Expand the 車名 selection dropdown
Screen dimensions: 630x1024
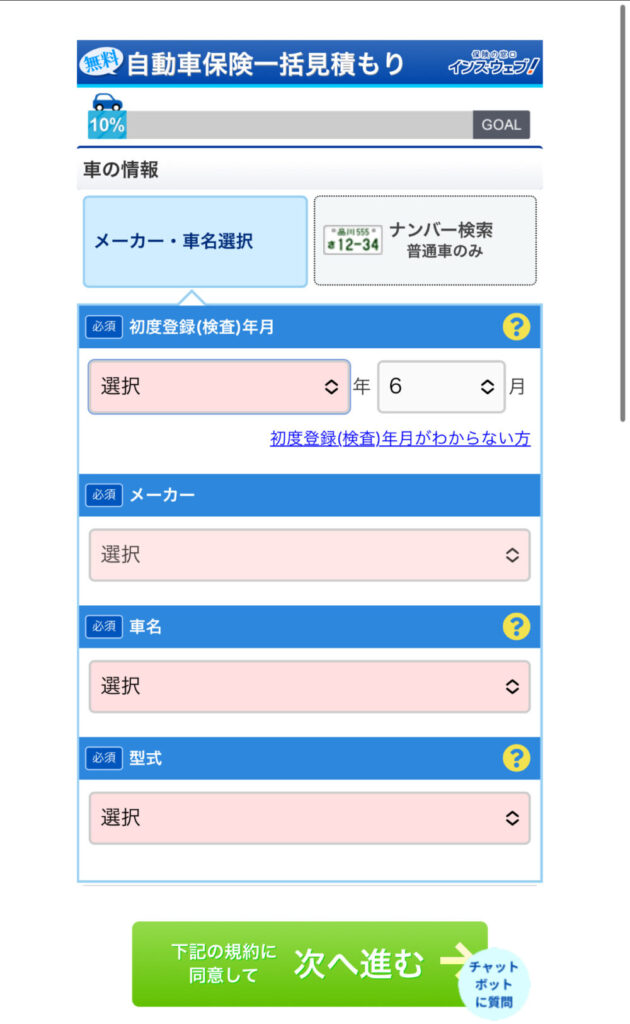pos(309,686)
